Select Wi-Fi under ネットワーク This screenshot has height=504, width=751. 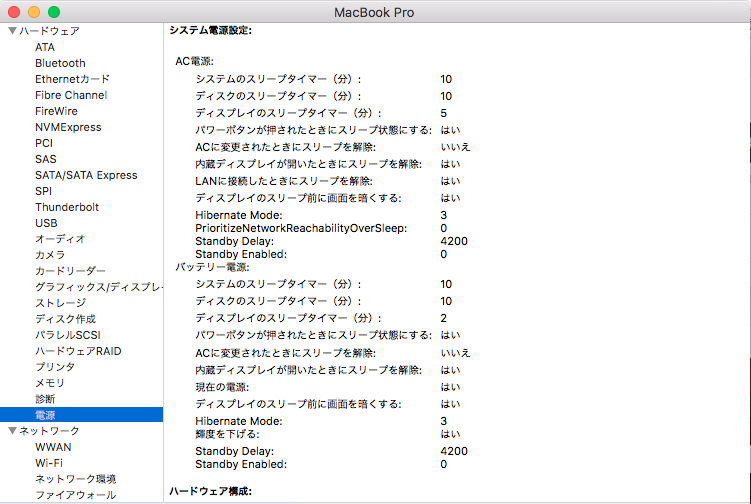point(49,463)
